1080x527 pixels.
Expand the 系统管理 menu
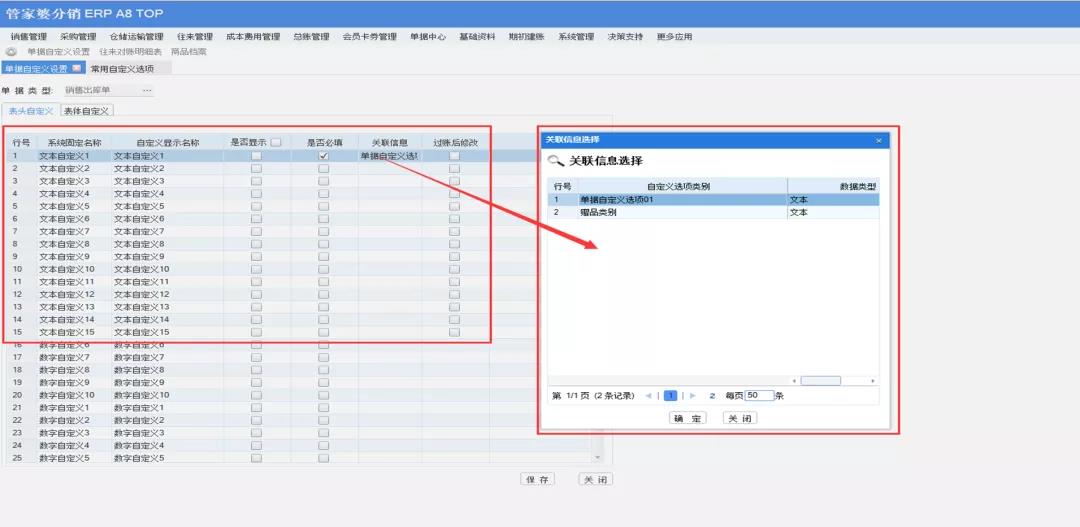click(x=576, y=37)
